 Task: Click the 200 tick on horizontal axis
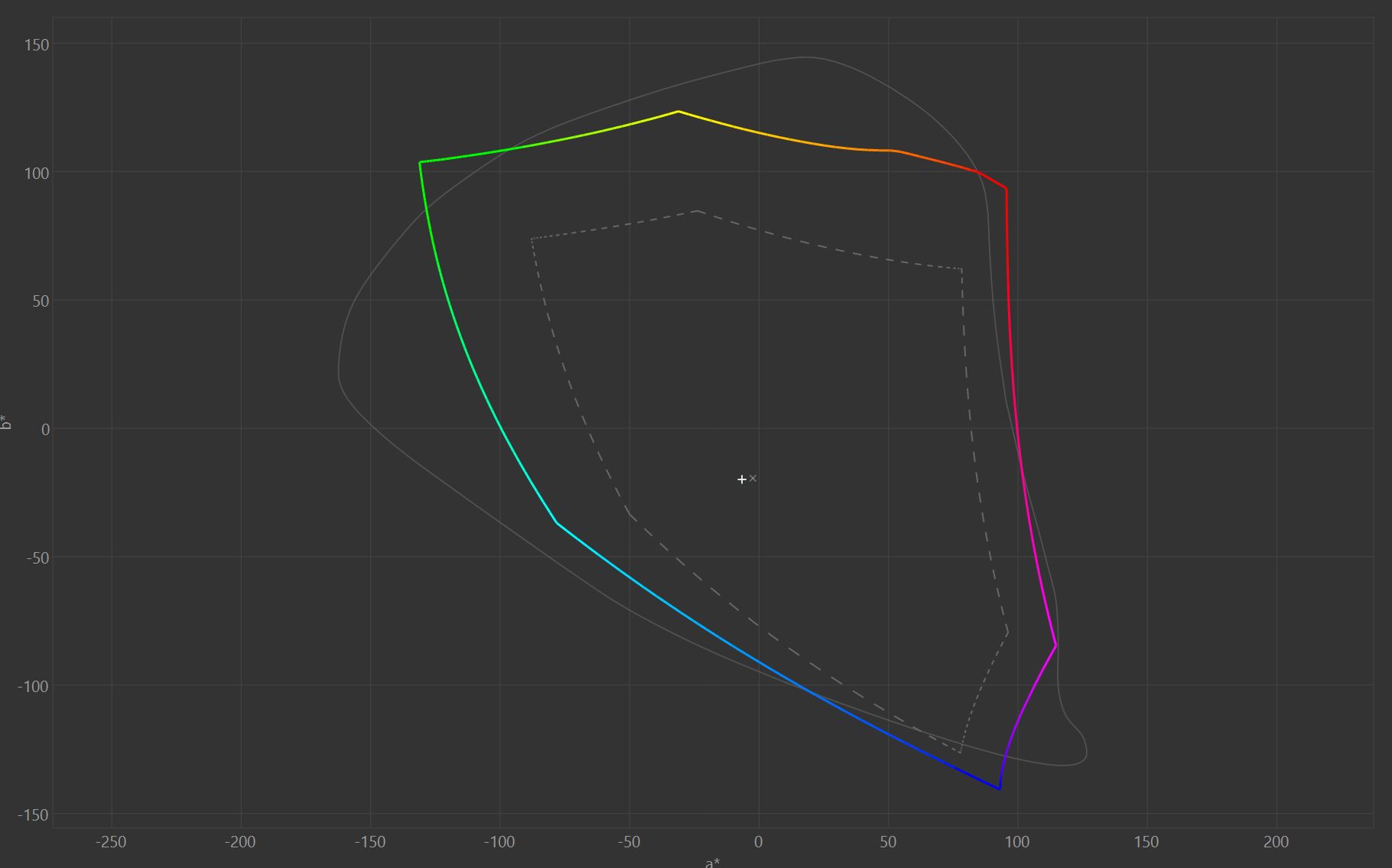pyautogui.click(x=1276, y=842)
